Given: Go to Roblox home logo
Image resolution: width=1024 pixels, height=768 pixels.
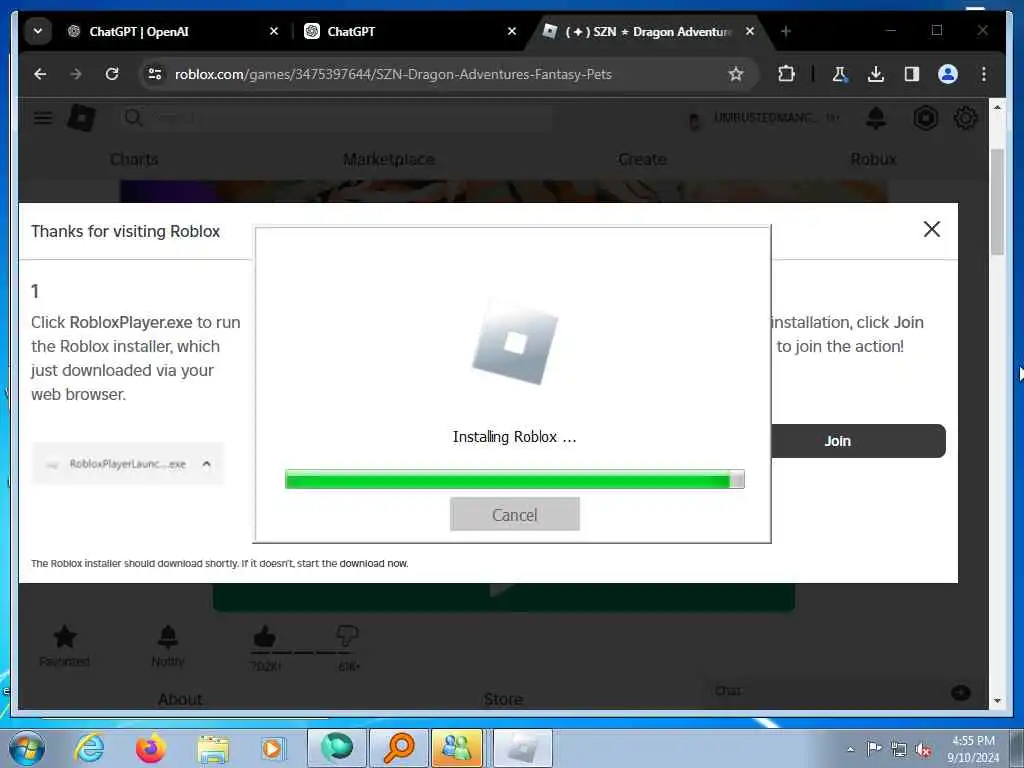Looking at the screenshot, I should pyautogui.click(x=82, y=118).
